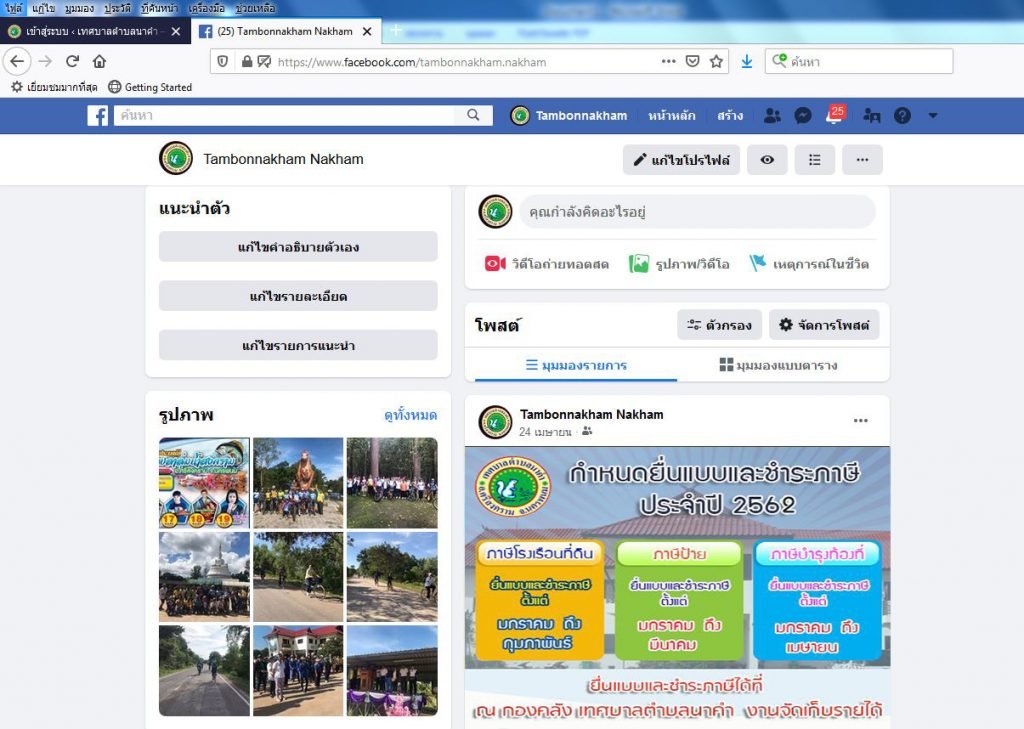Viewport: 1024px width, 729px height.
Task: Click the แก้ไขโปรไฟล์ edit profile button
Action: pyautogui.click(x=680, y=160)
